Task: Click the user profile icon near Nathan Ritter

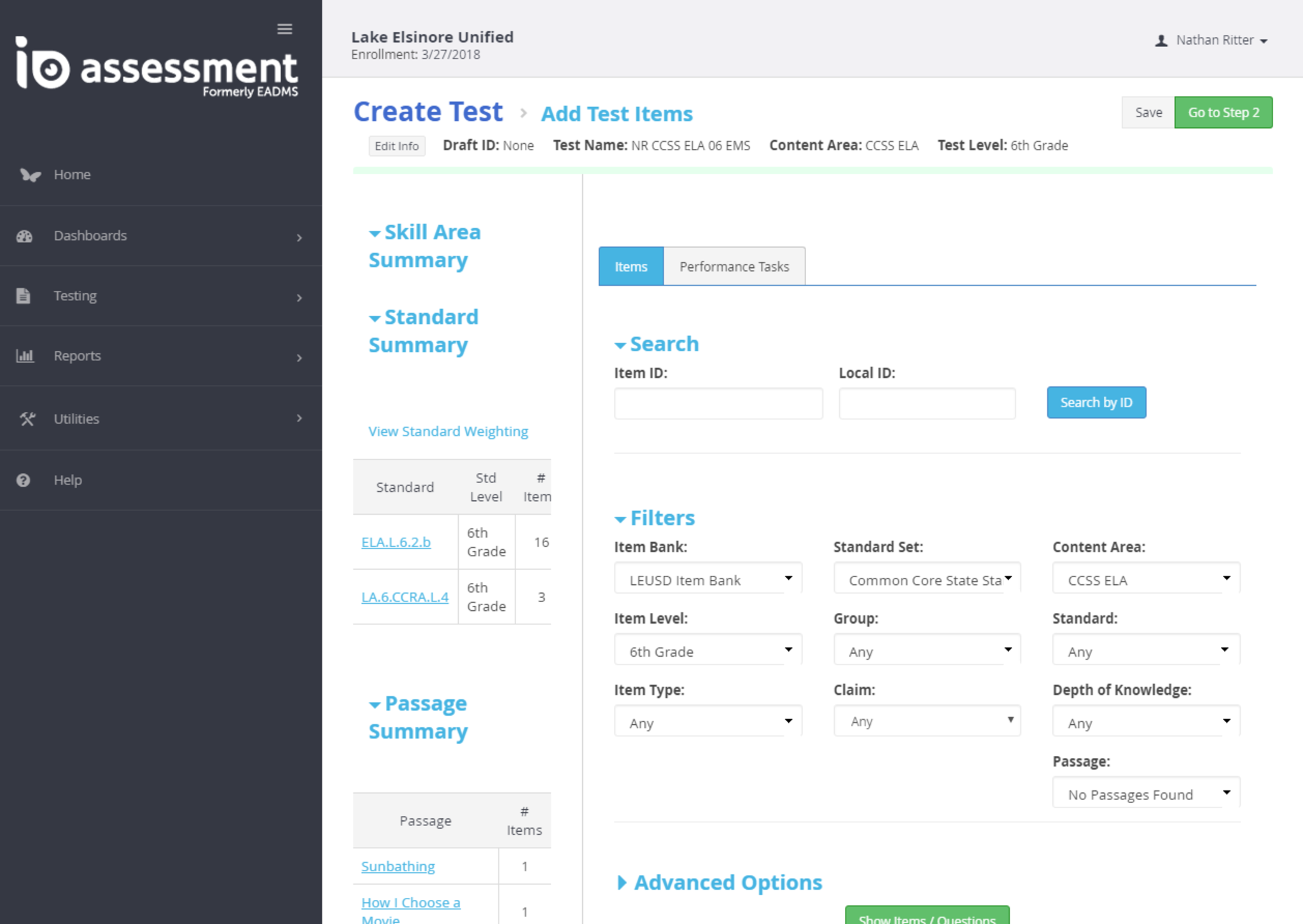Action: point(1161,41)
